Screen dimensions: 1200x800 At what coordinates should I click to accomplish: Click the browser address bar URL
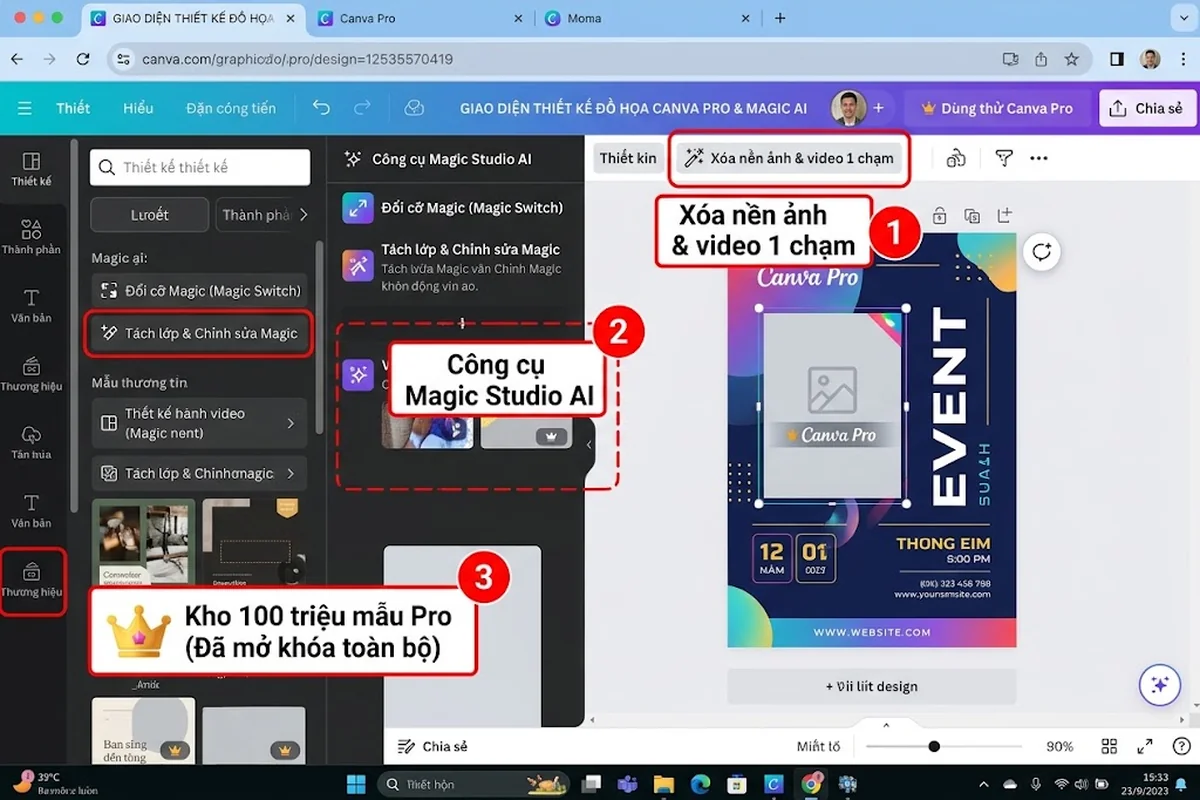[298, 59]
